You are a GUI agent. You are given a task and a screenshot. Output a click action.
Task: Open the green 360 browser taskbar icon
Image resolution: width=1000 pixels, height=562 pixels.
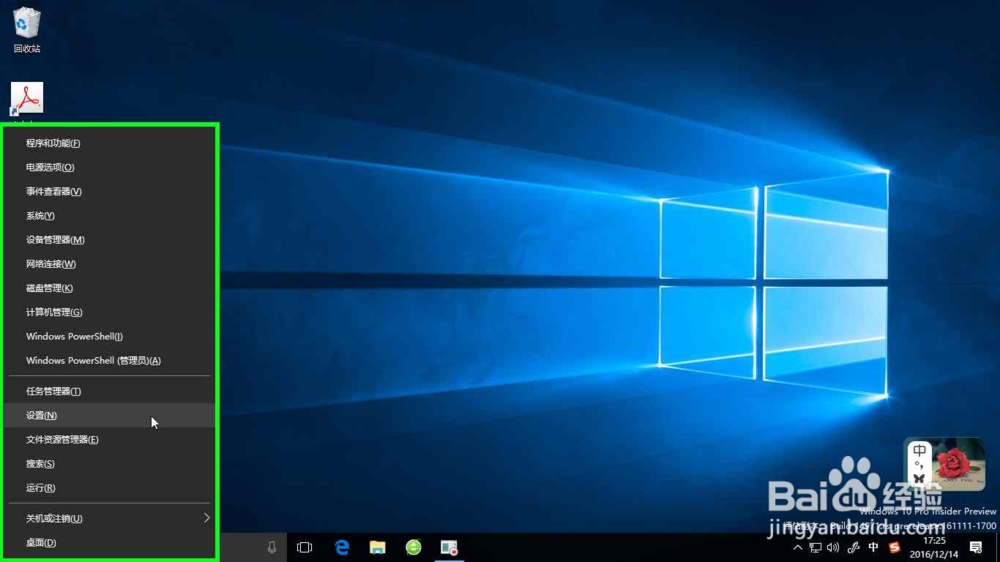413,547
